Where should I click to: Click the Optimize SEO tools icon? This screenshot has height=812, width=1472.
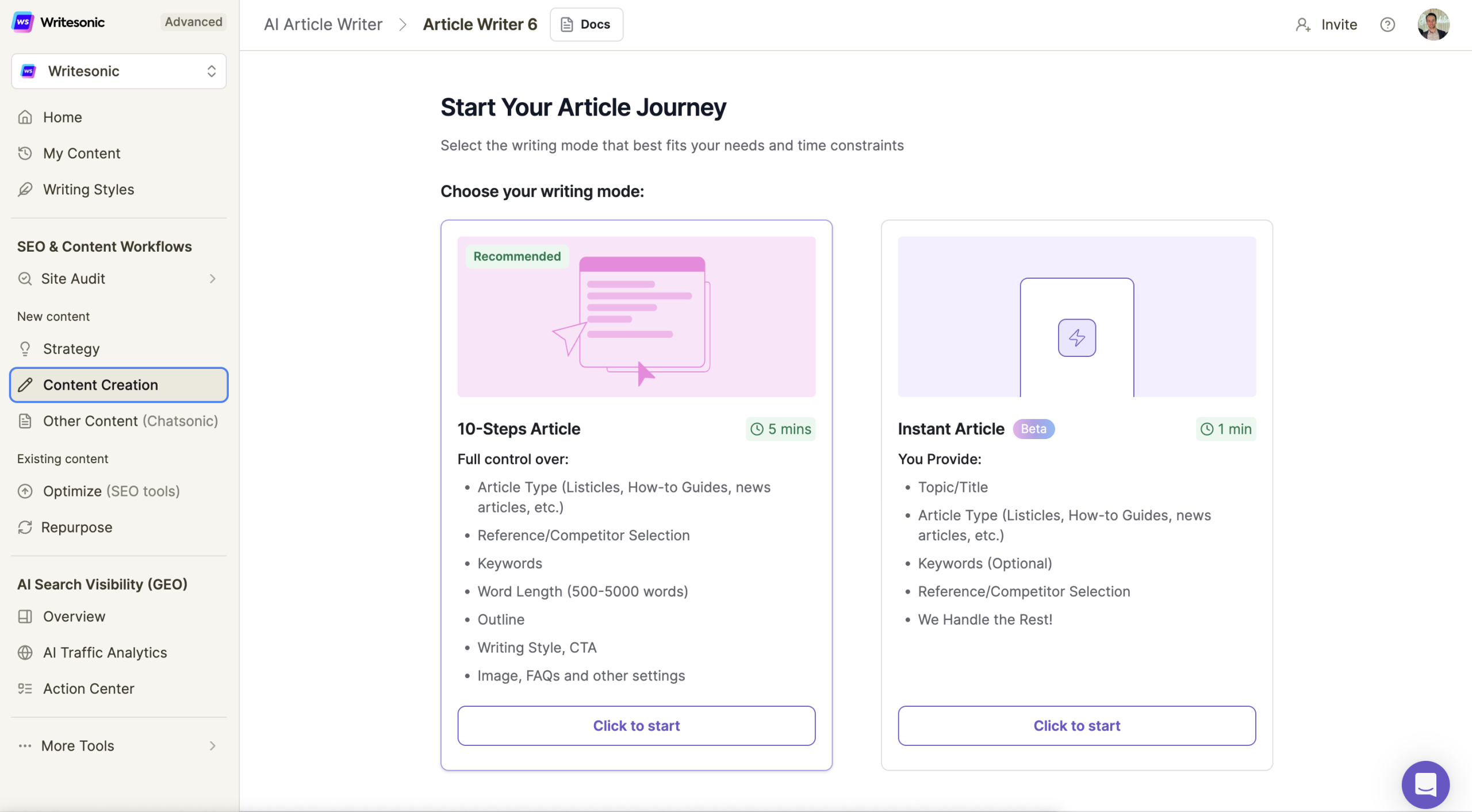point(25,491)
